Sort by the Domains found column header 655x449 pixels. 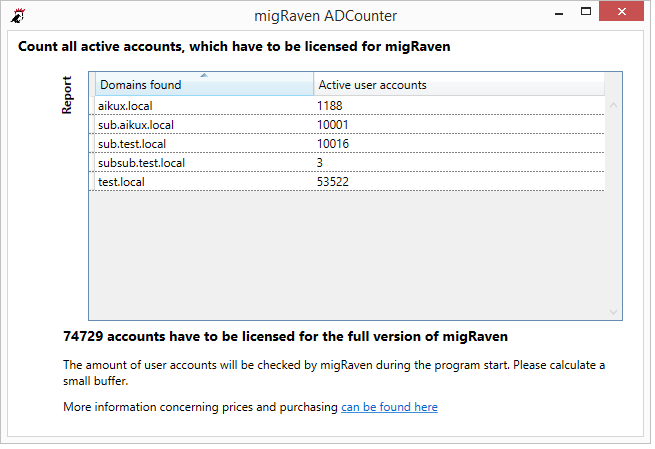204,85
